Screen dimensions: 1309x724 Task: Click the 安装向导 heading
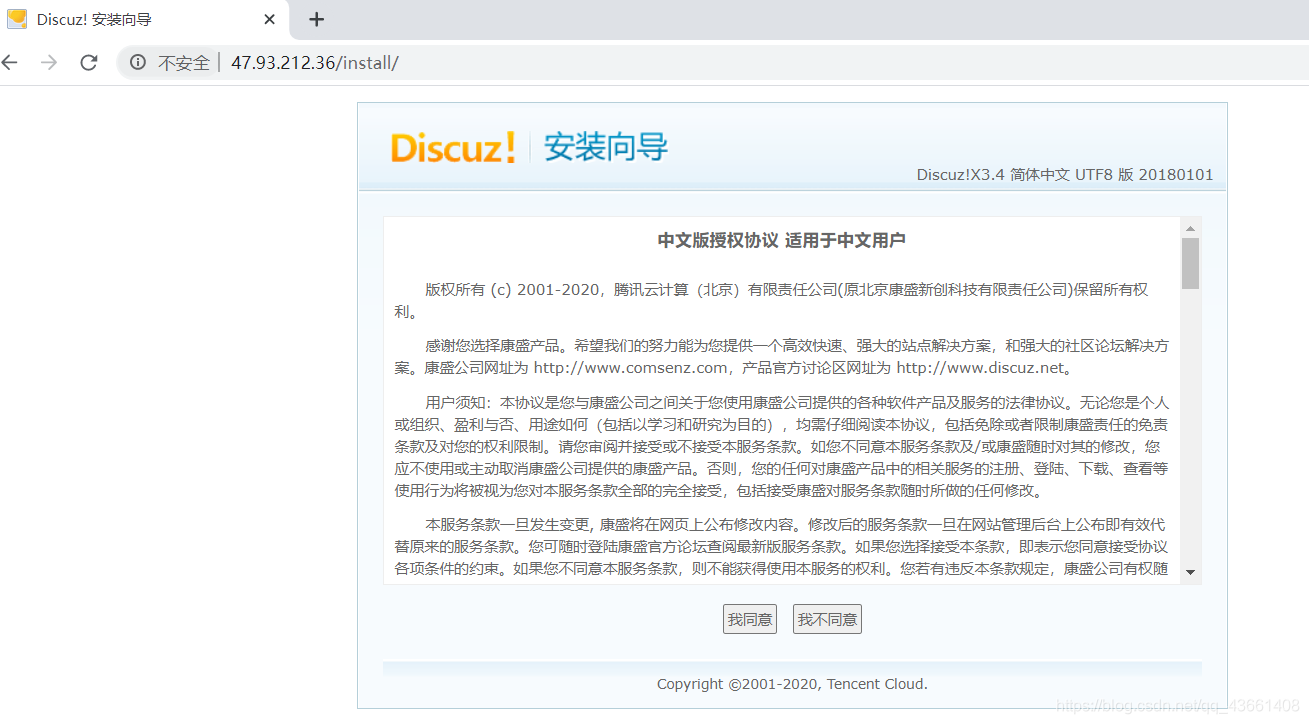click(605, 147)
